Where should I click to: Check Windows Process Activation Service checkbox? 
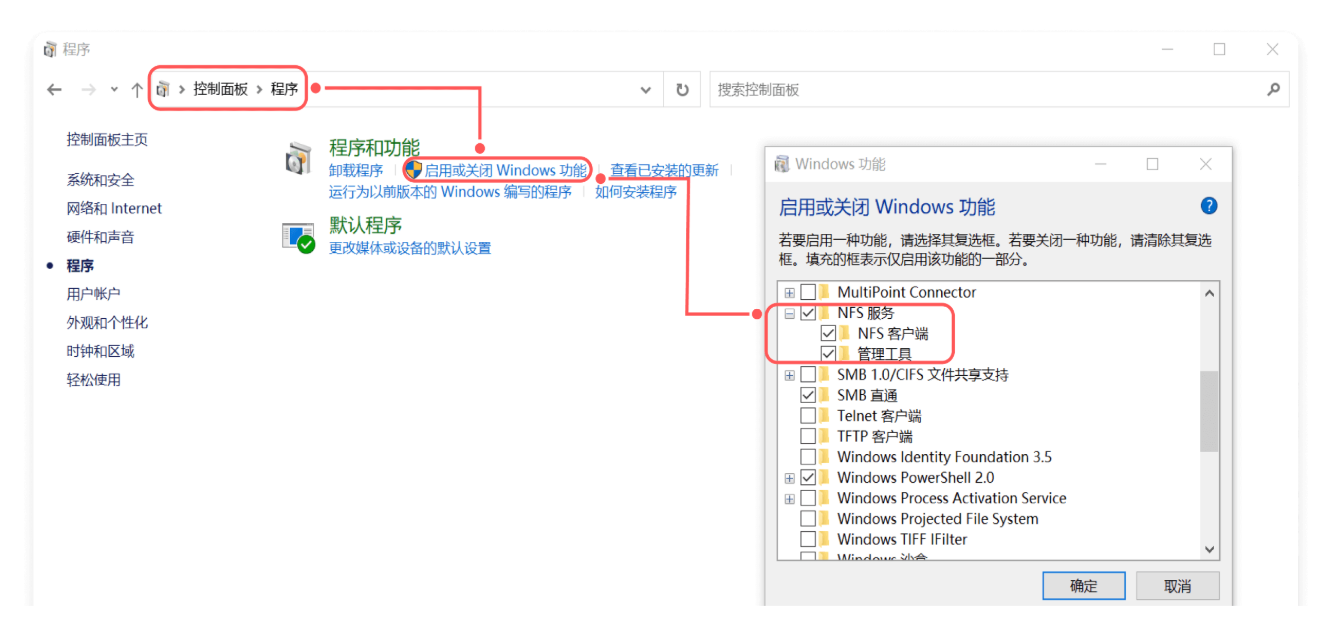[808, 498]
